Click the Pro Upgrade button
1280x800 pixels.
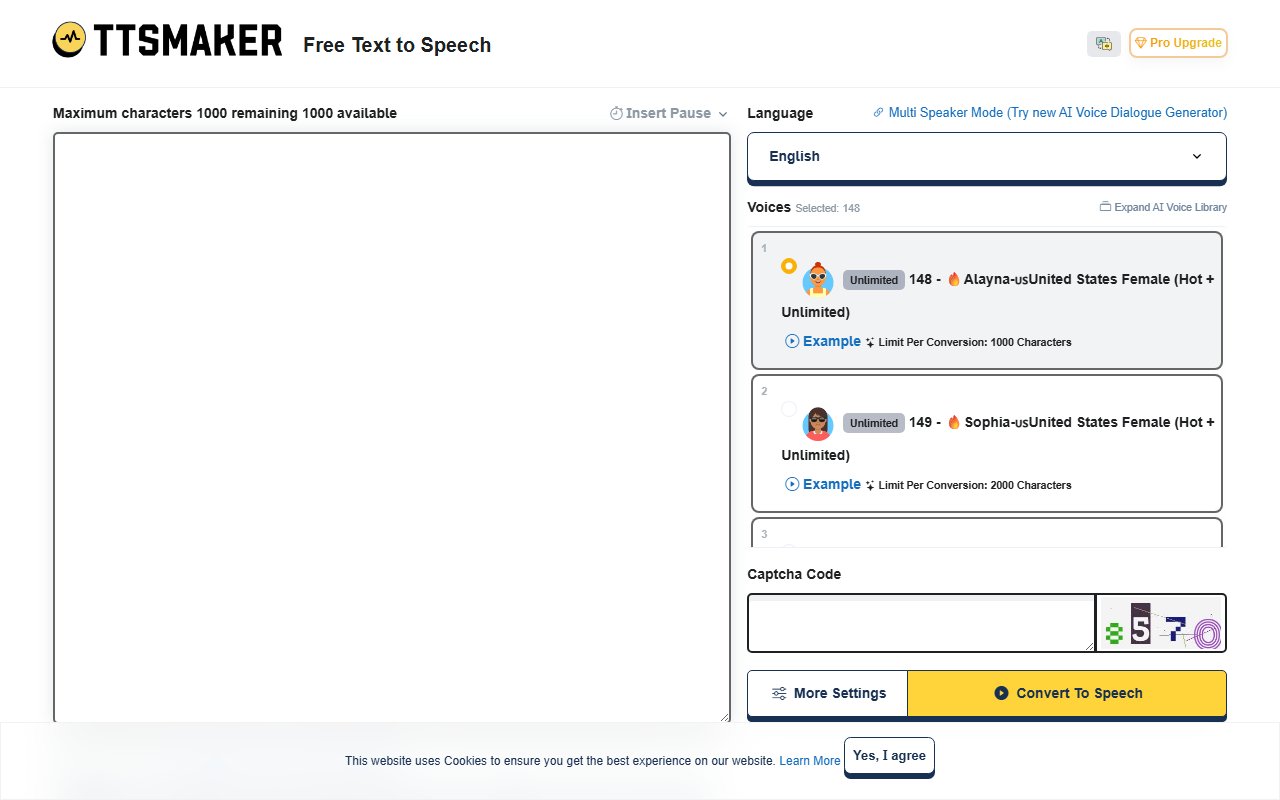(x=1178, y=43)
